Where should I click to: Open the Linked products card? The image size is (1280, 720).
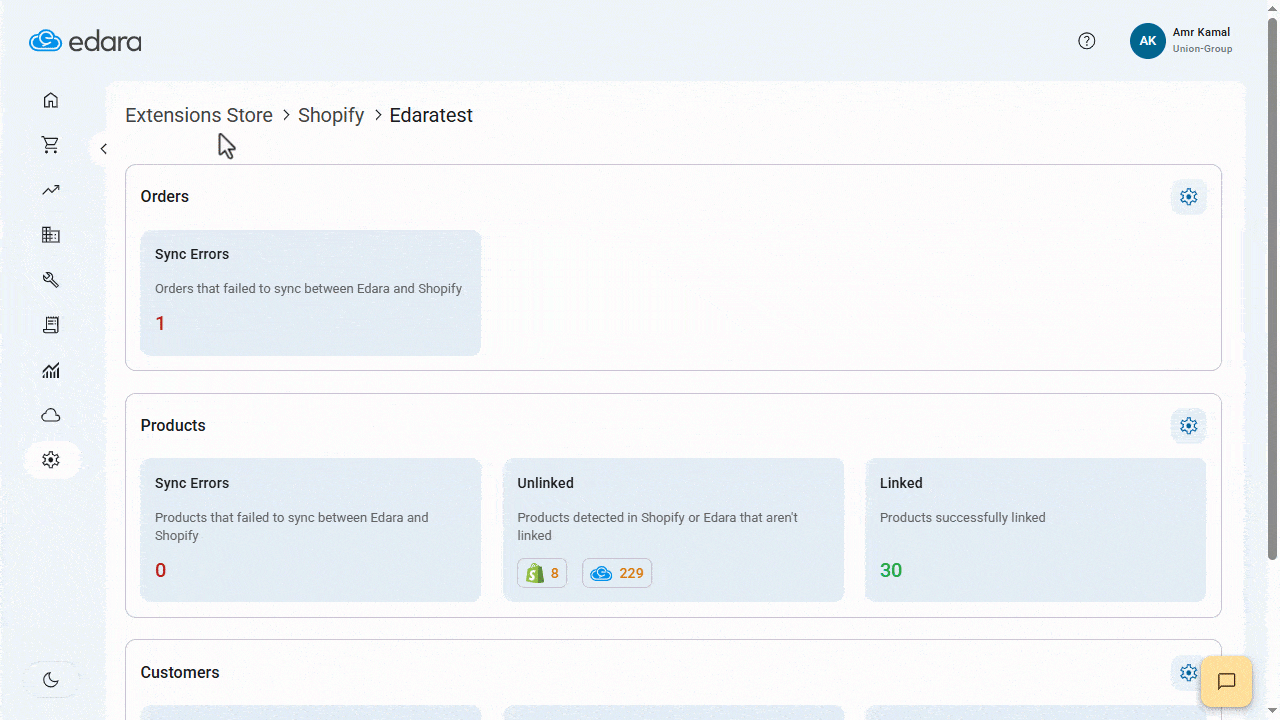(1035, 530)
